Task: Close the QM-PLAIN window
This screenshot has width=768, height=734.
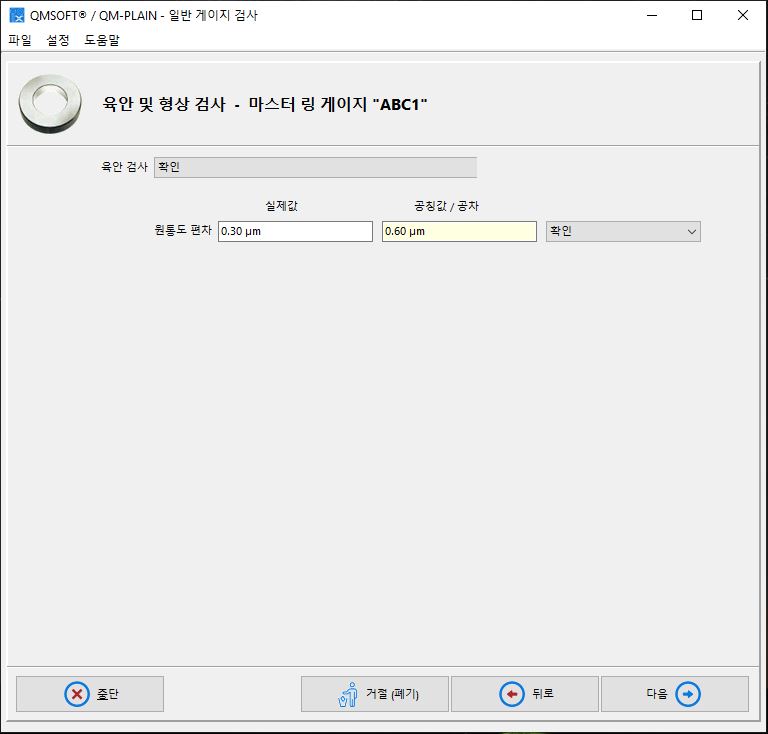Action: [x=743, y=15]
